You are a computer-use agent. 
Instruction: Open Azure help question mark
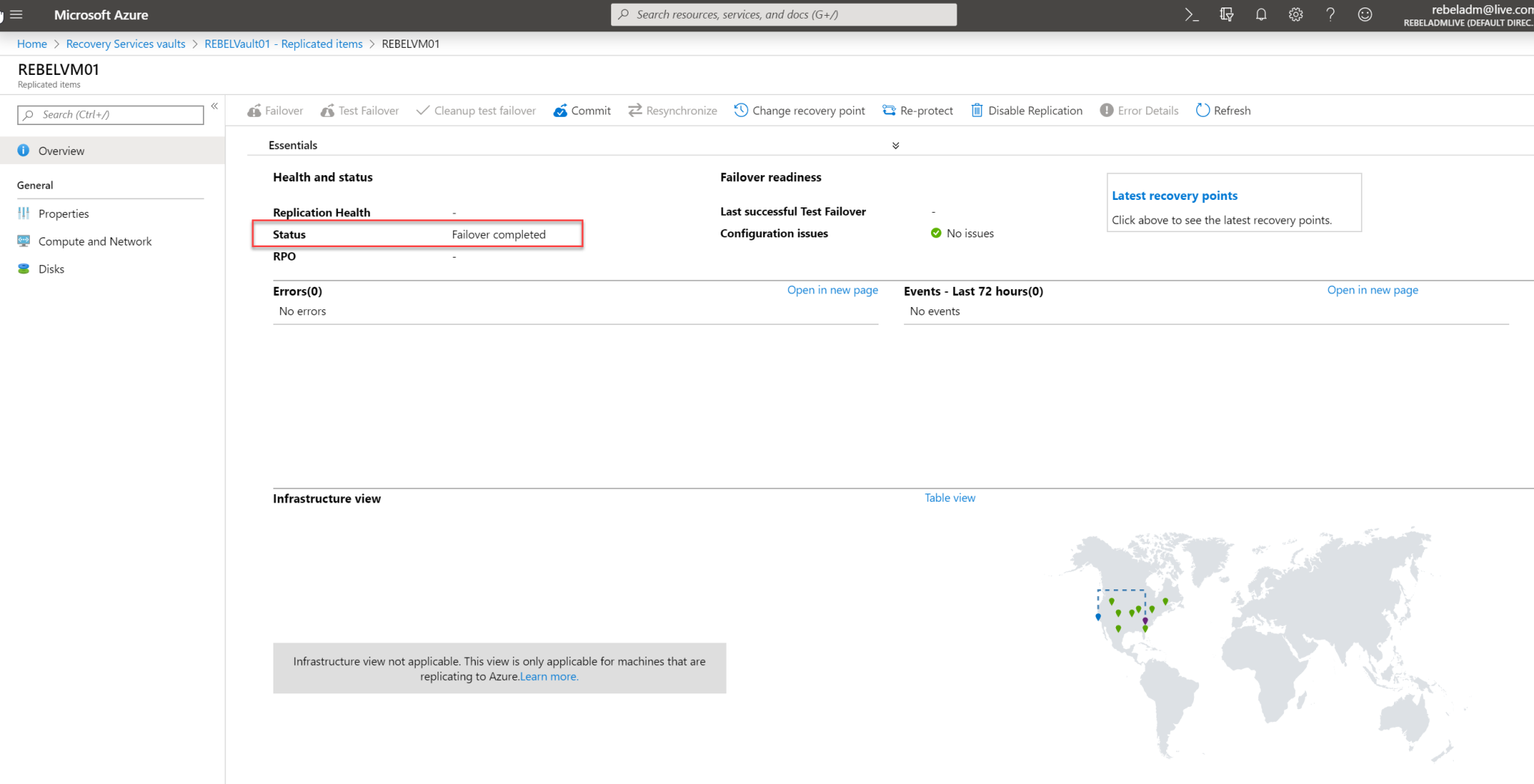pos(1330,14)
